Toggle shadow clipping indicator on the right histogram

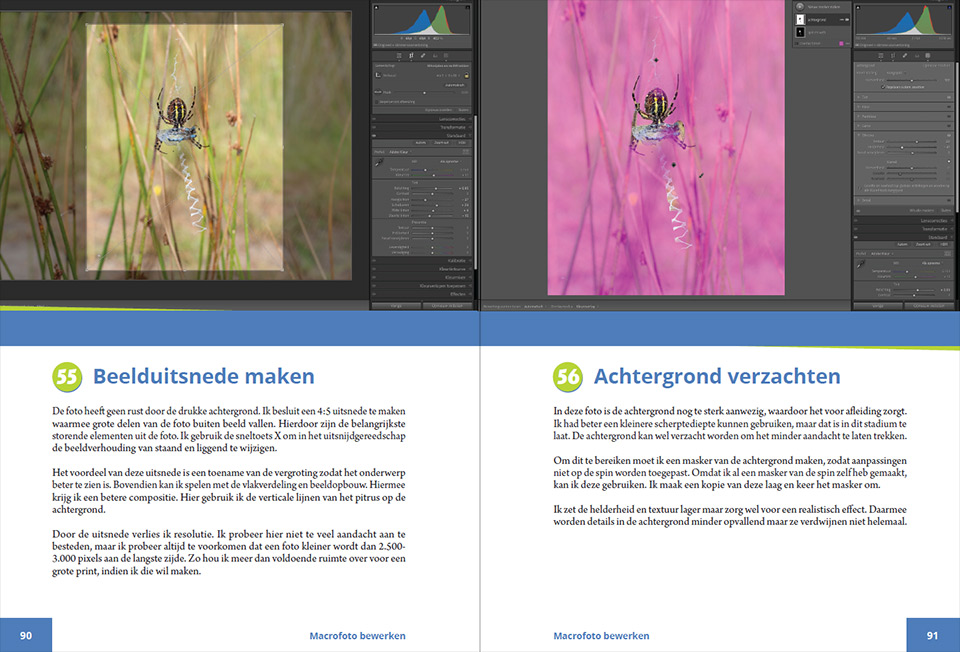click(858, 7)
